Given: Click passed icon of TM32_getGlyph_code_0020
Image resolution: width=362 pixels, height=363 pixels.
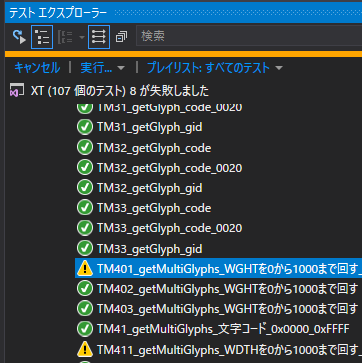Looking at the screenshot, I should [85, 168].
